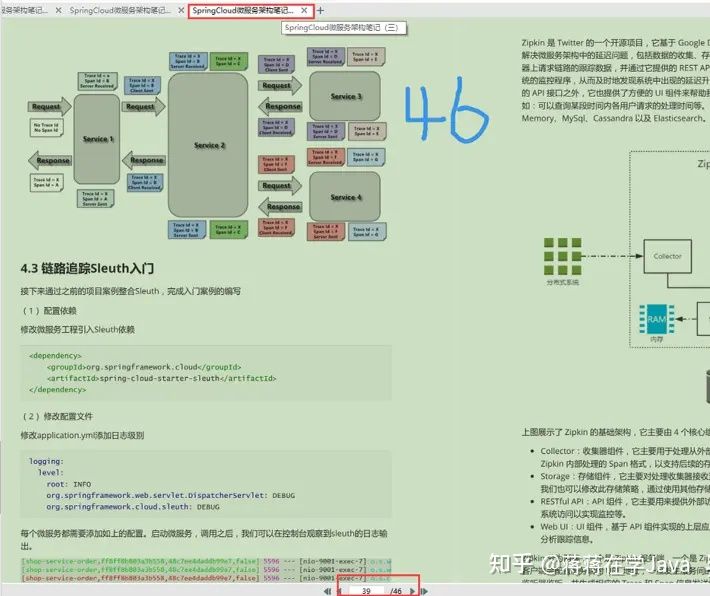Screen dimensions: 710x596
Task: Click the Service 4 box in the diagram
Action: 345,197
